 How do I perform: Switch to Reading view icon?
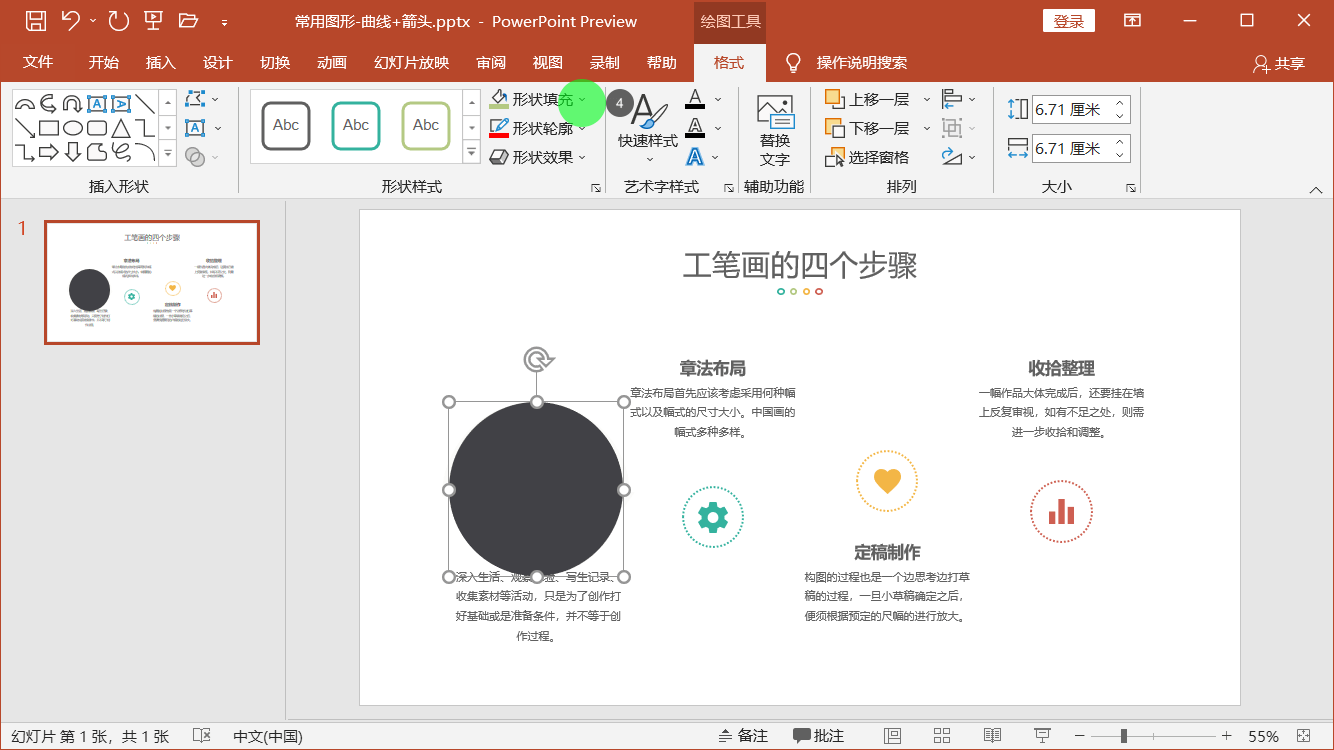[992, 736]
